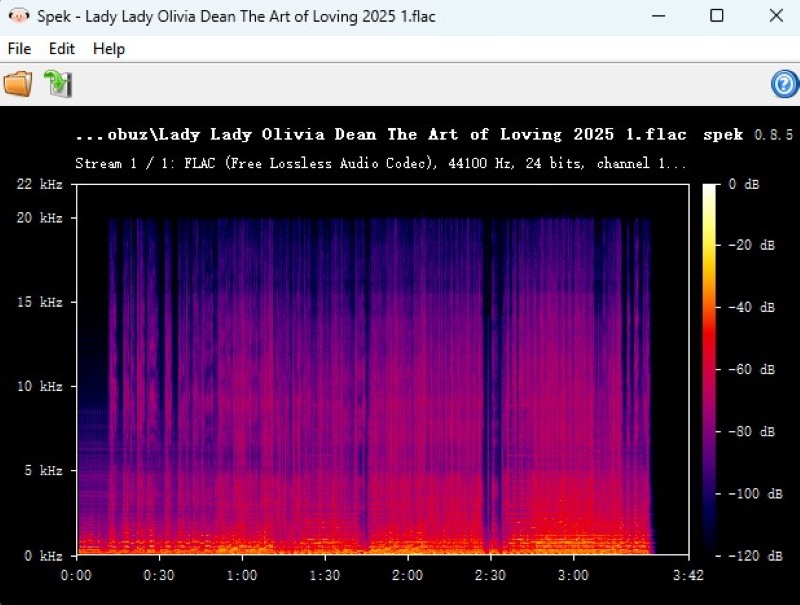Click the -100 dB scale label
Screen dimensions: 800x605
tap(755, 494)
